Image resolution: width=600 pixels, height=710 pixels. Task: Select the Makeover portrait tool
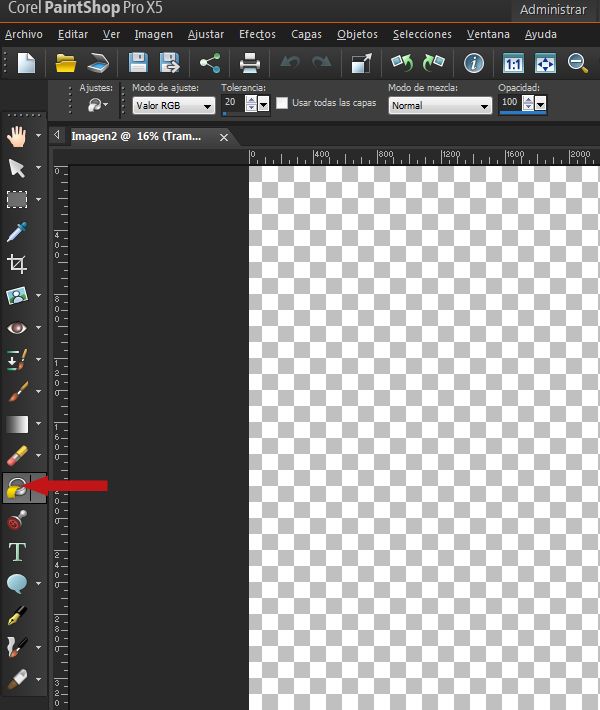click(17, 296)
